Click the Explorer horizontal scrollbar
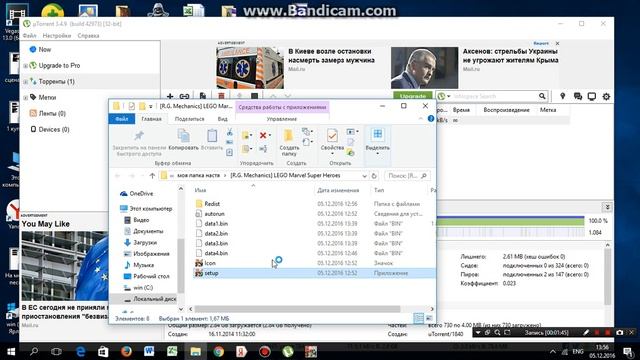 [x=298, y=309]
